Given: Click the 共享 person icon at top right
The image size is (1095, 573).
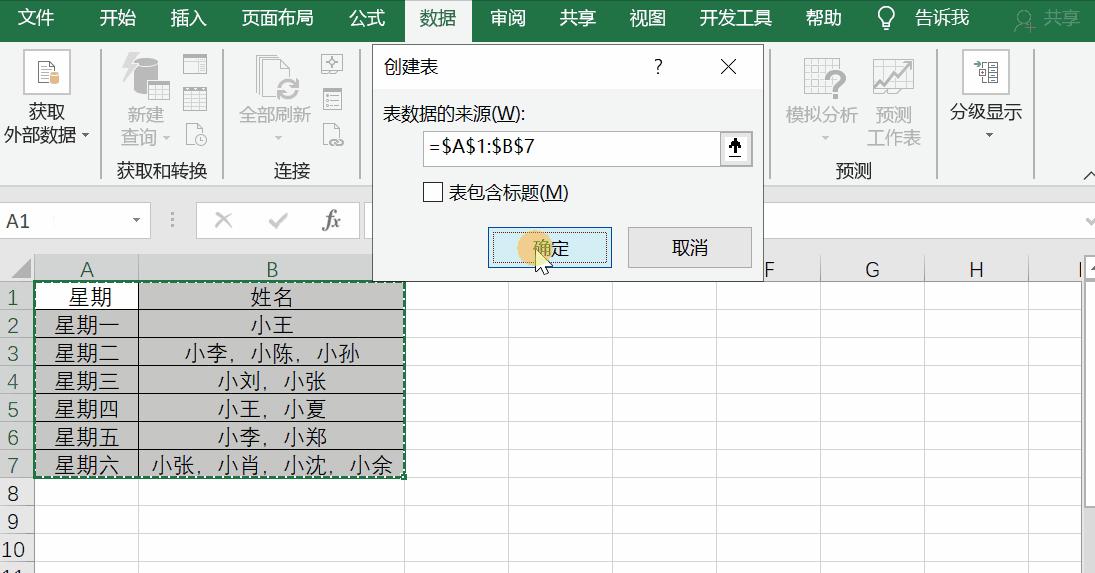Looking at the screenshot, I should click(1024, 20).
